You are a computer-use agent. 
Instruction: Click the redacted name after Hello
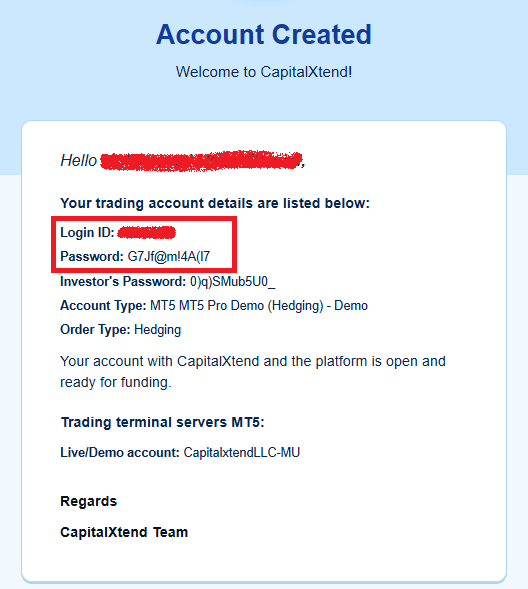[x=202, y=161]
